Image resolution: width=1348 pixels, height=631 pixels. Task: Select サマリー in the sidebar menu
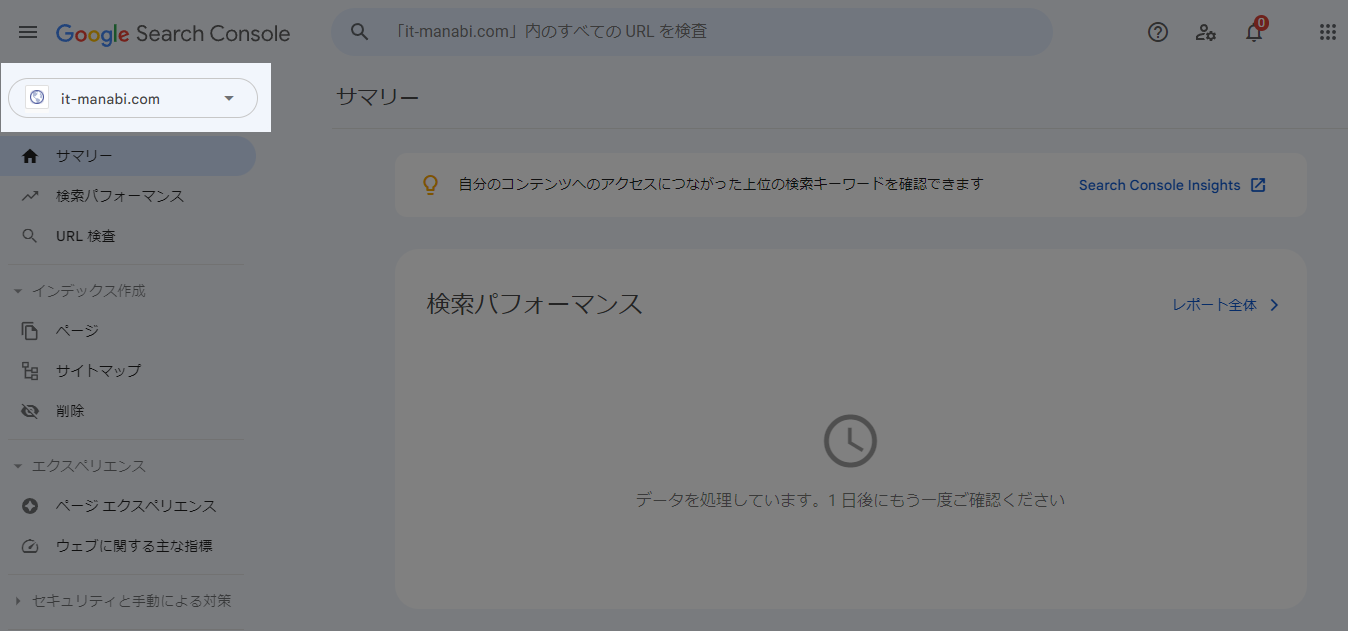click(85, 156)
